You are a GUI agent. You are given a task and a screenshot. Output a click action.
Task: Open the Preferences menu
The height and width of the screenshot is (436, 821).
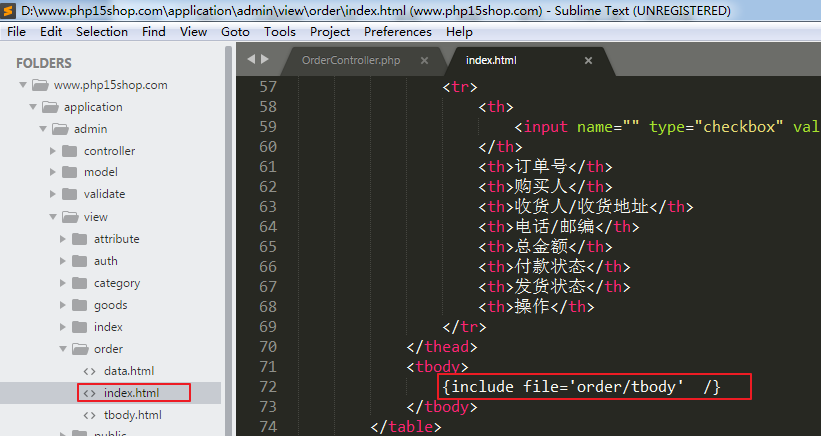397,32
